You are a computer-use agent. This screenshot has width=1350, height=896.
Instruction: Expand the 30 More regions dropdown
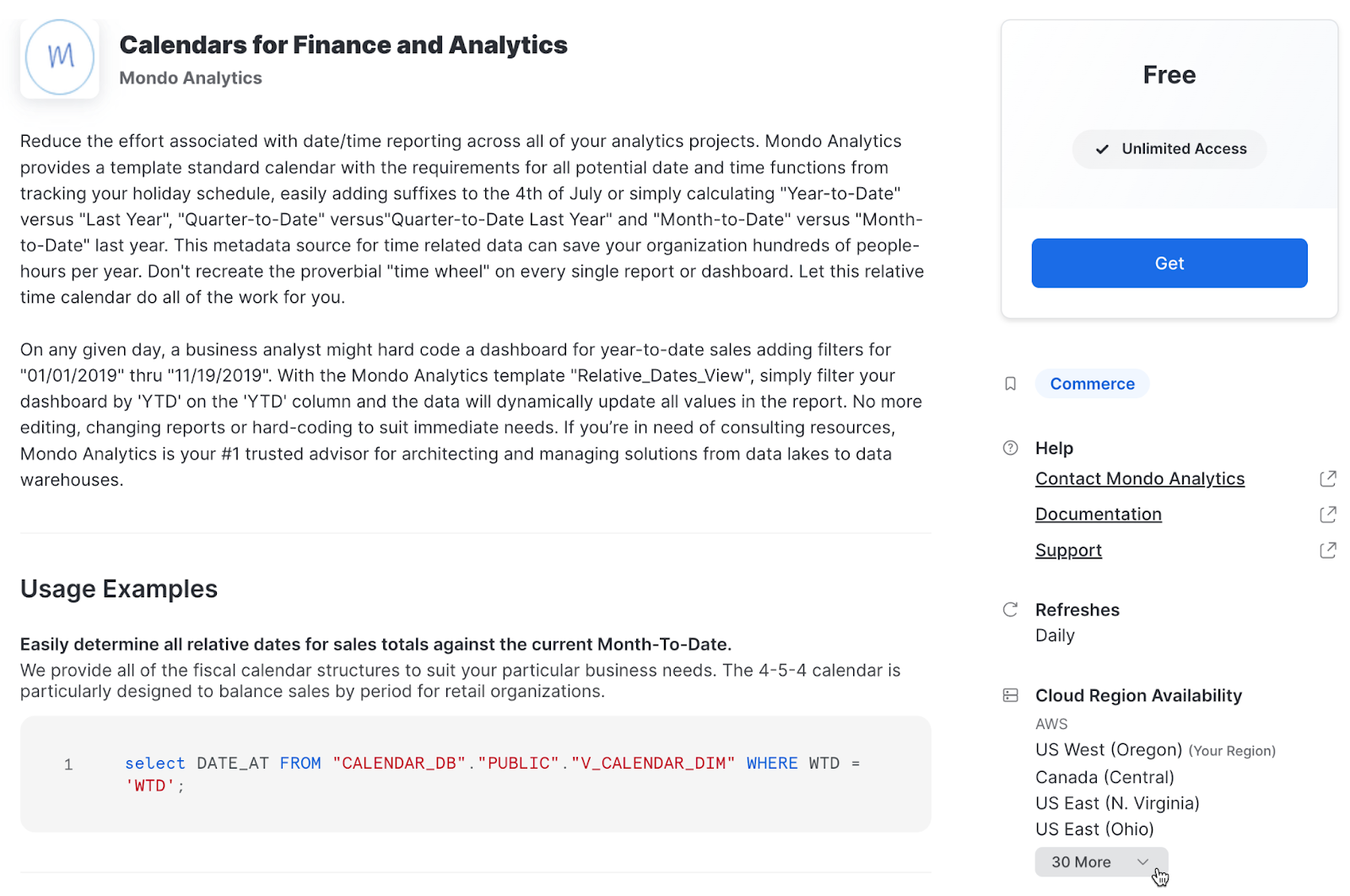pyautogui.click(x=1083, y=862)
